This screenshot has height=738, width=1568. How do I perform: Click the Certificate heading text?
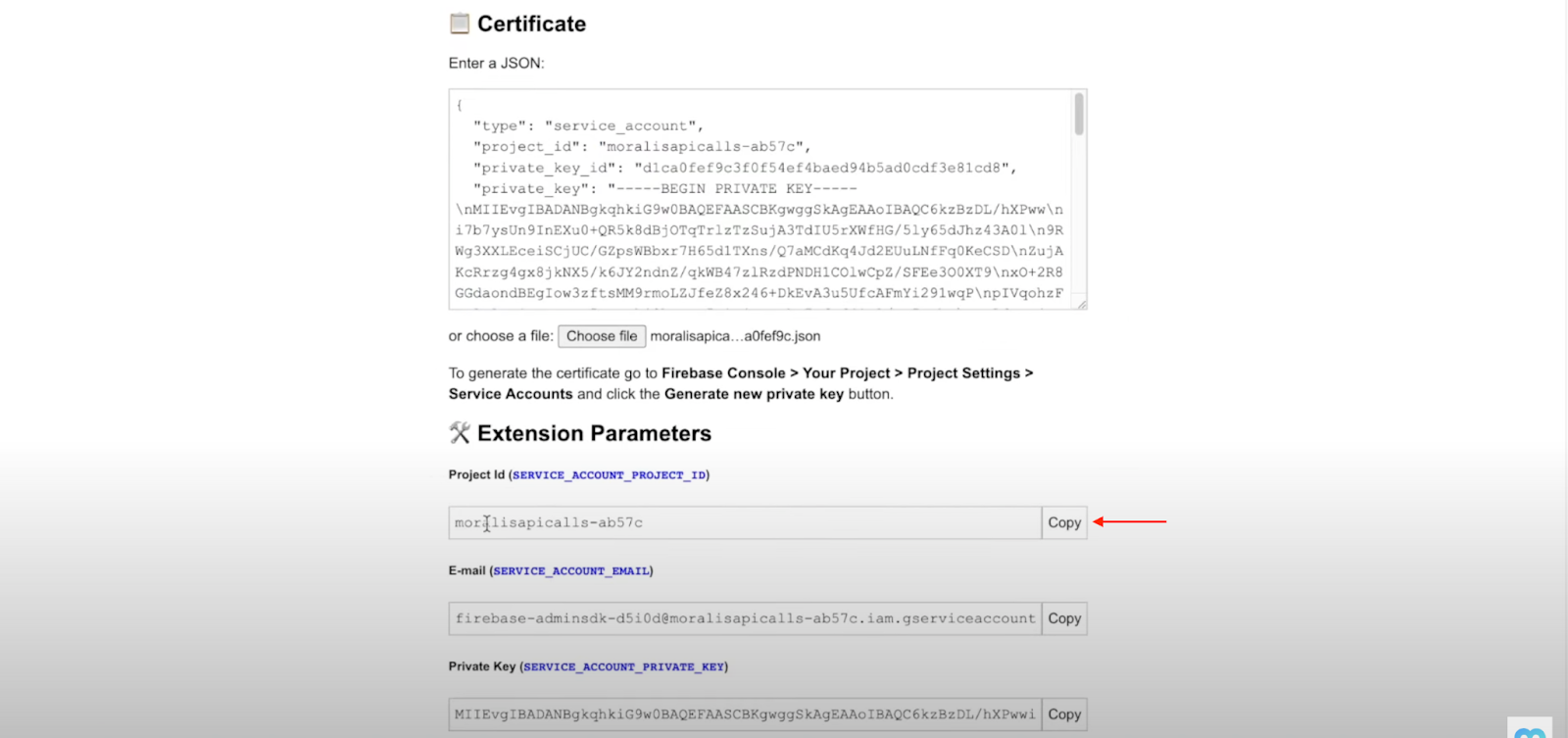pos(531,22)
